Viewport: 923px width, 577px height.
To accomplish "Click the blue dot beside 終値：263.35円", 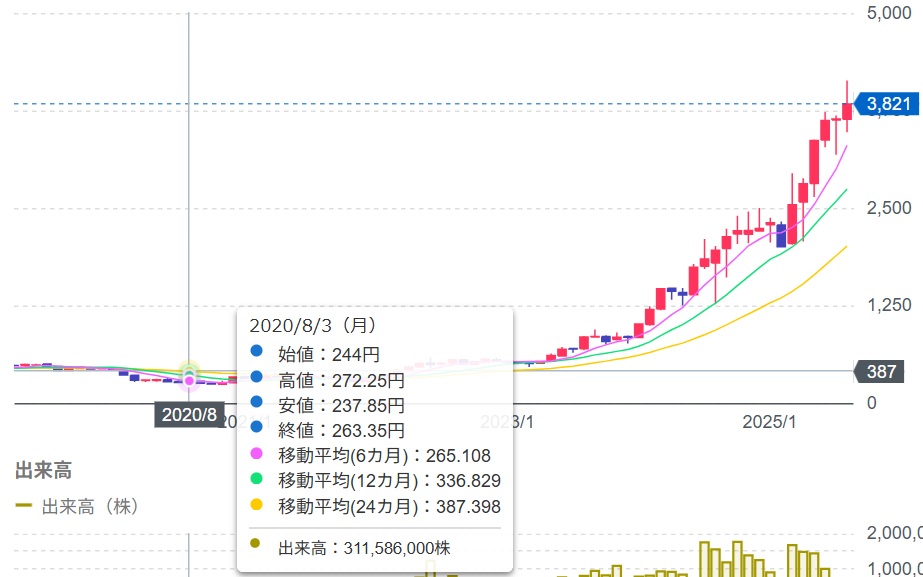I will coord(256,430).
